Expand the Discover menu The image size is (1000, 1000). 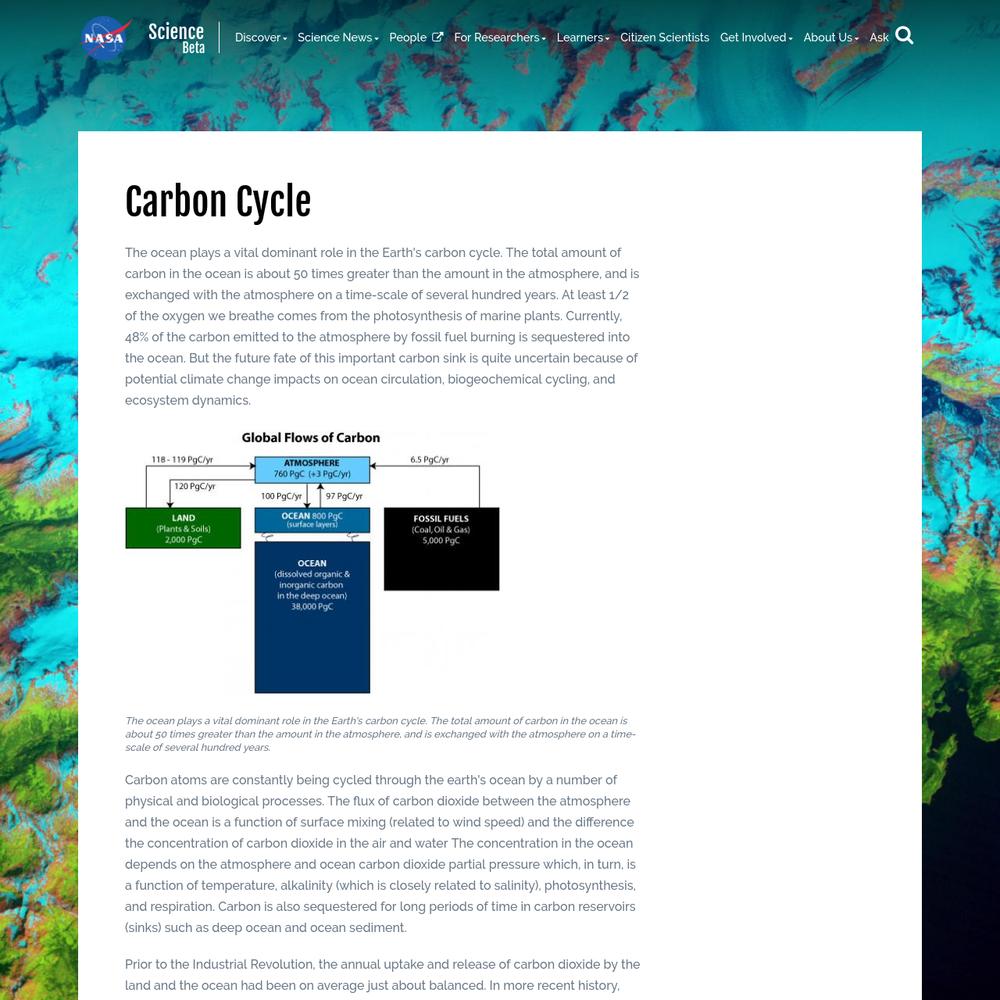[x=261, y=38]
